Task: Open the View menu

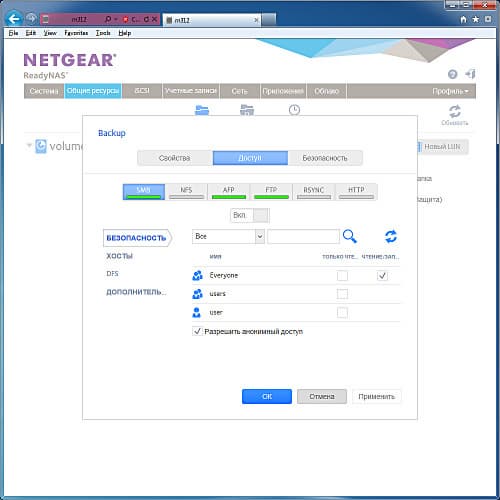Action: pos(50,33)
